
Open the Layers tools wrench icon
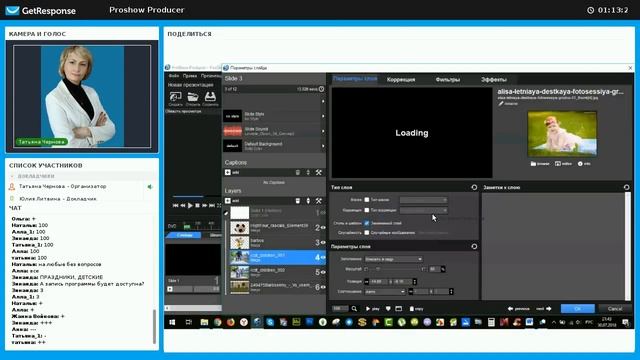point(319,201)
